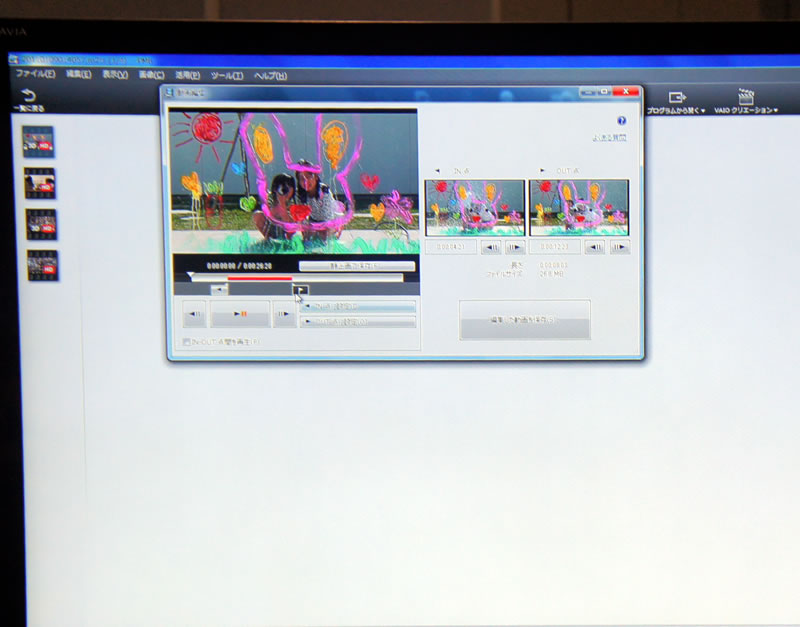800x627 pixels.
Task: Click the red trimmed range on the seek bar
Action: (259, 278)
